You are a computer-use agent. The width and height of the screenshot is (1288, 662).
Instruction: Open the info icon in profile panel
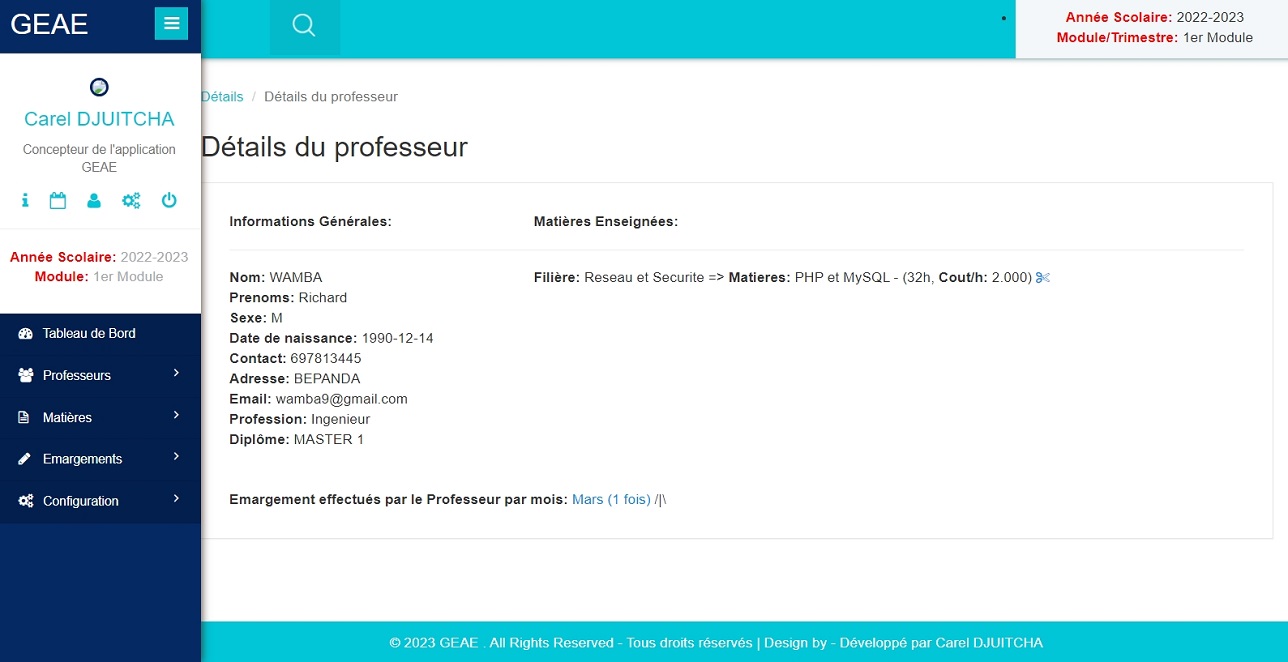click(25, 201)
